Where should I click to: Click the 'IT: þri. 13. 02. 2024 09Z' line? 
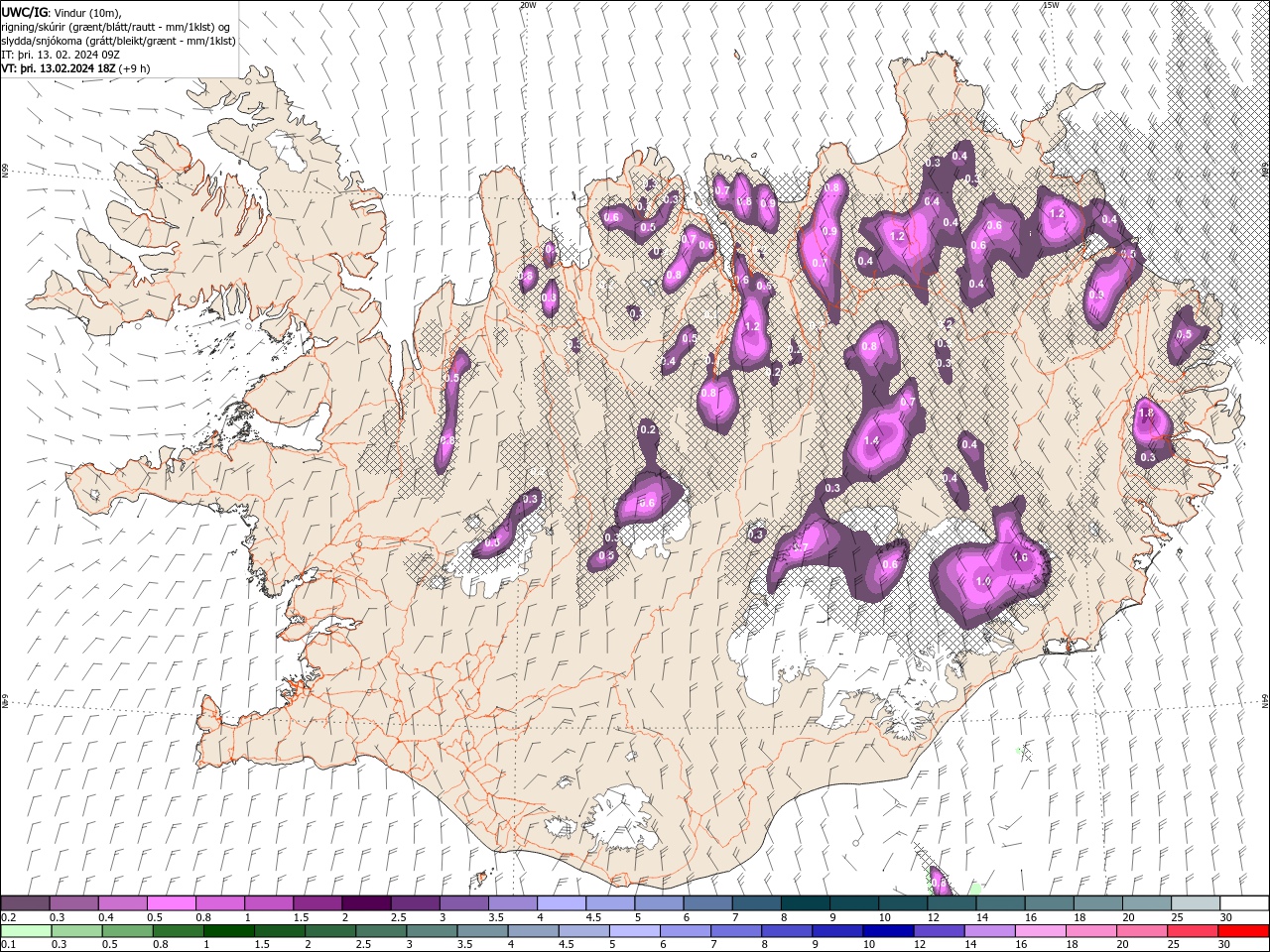pos(62,55)
